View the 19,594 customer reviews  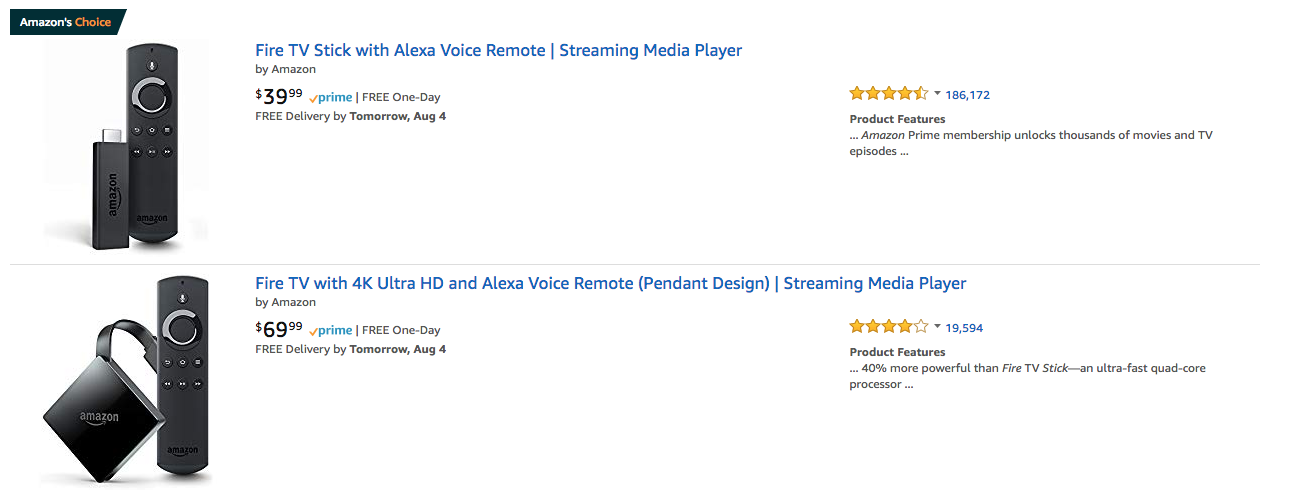pyautogui.click(x=964, y=328)
